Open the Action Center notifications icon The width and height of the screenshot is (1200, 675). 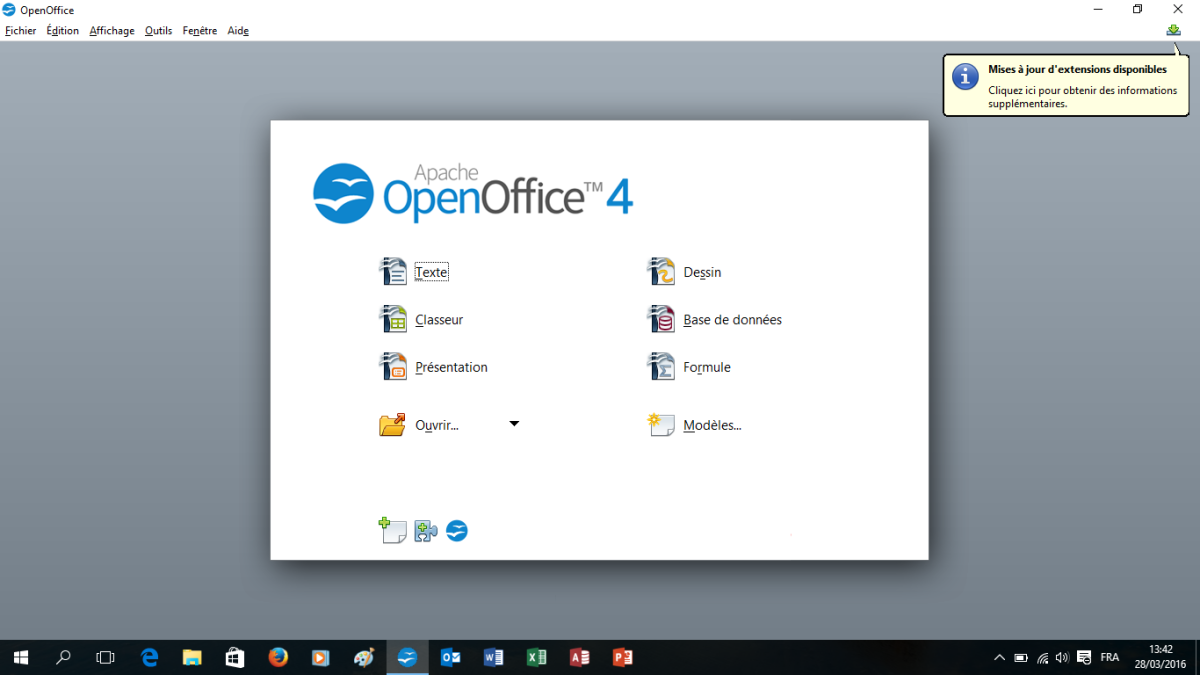coord(1084,658)
